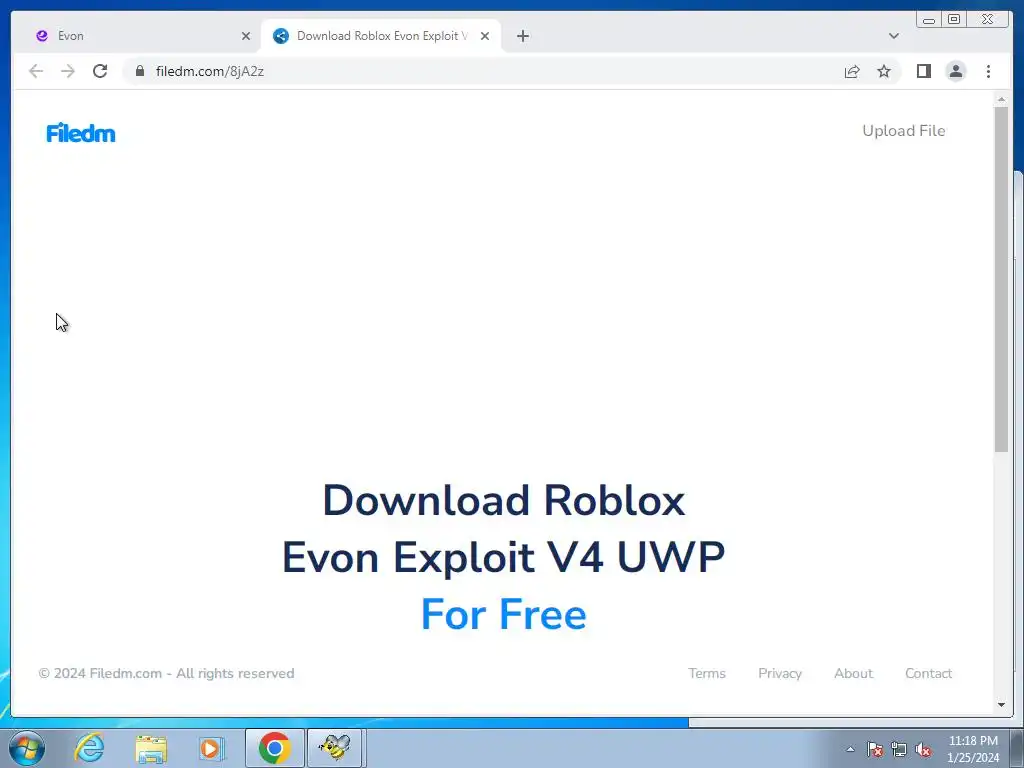
Task: Click the scrollbar up arrow
Action: pos(1001,99)
